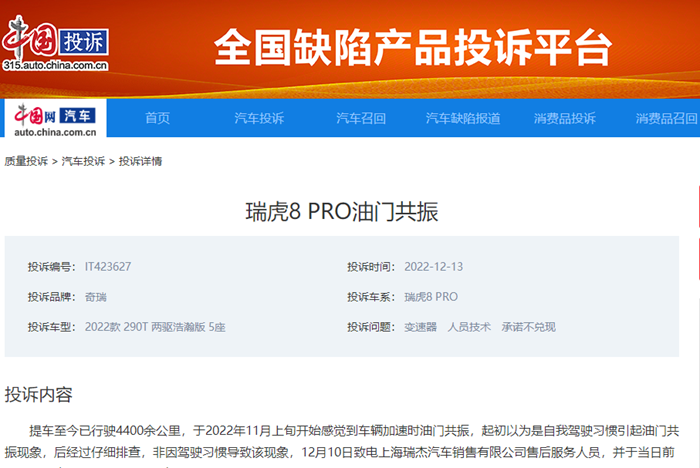Screen dimensions: 700x468
Task: Click the 全国缺陷产品投诉平台 banner title
Action: (x=412, y=47)
